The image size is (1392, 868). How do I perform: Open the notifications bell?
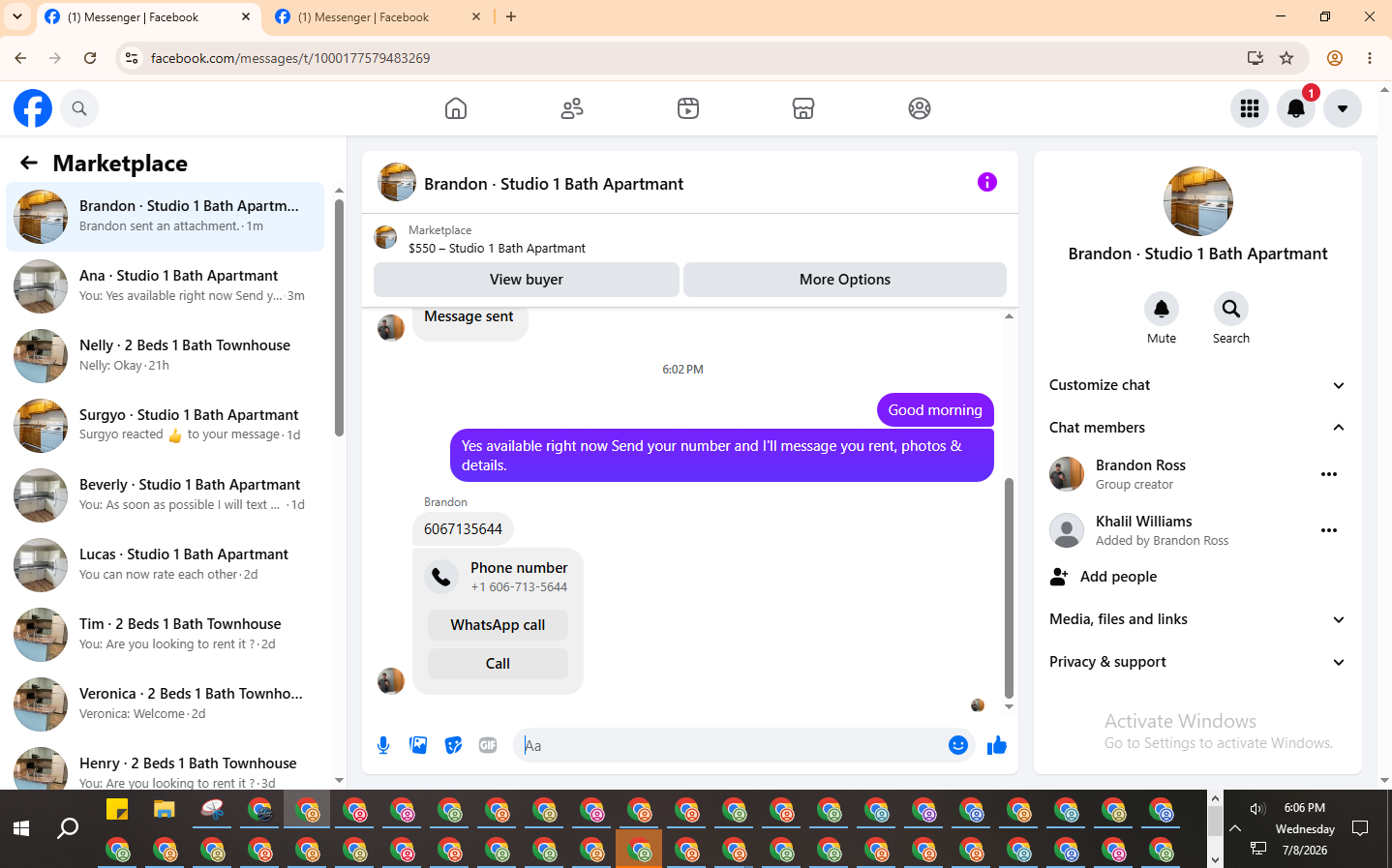pos(1296,108)
